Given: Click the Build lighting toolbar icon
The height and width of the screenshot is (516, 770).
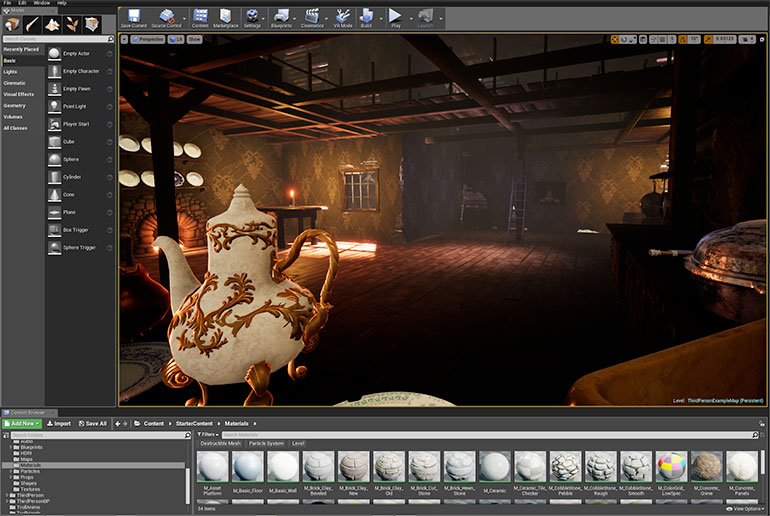Looking at the screenshot, I should (366, 17).
